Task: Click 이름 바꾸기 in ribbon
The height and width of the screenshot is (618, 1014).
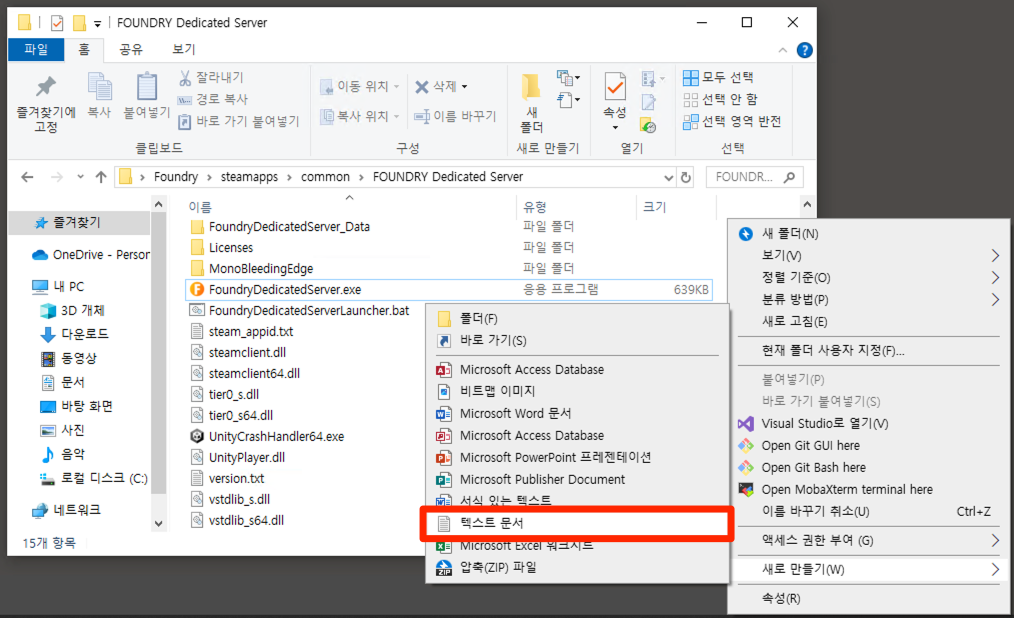Action: (455, 116)
